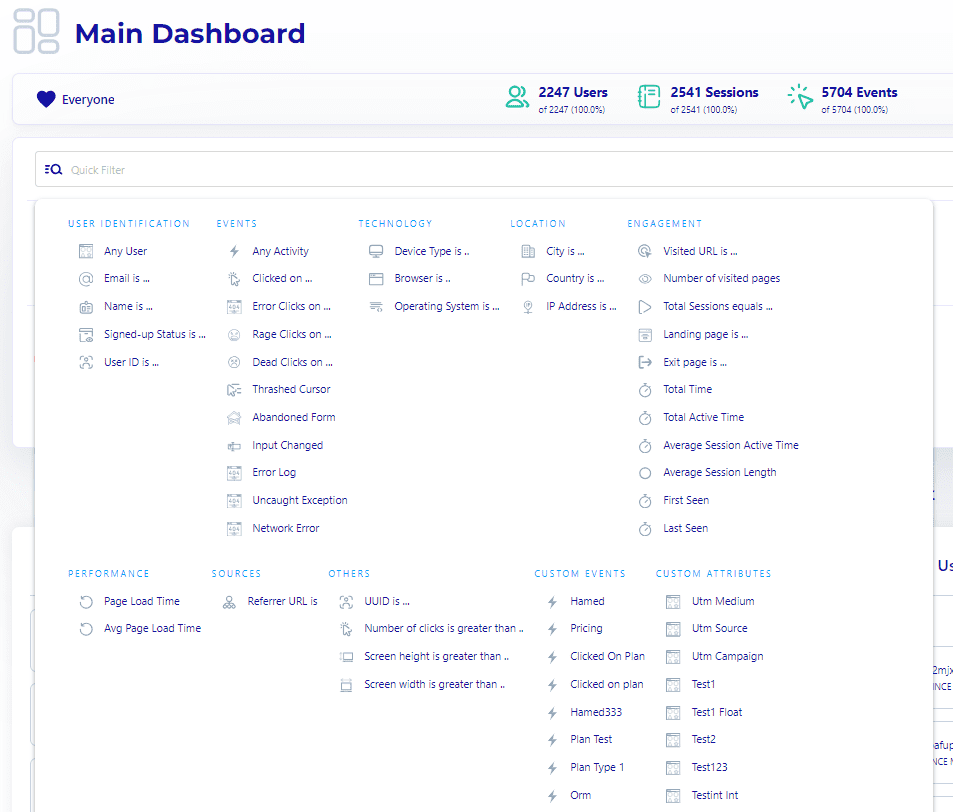Type in the Quick Filter field
This screenshot has height=812, width=953.
click(500, 170)
